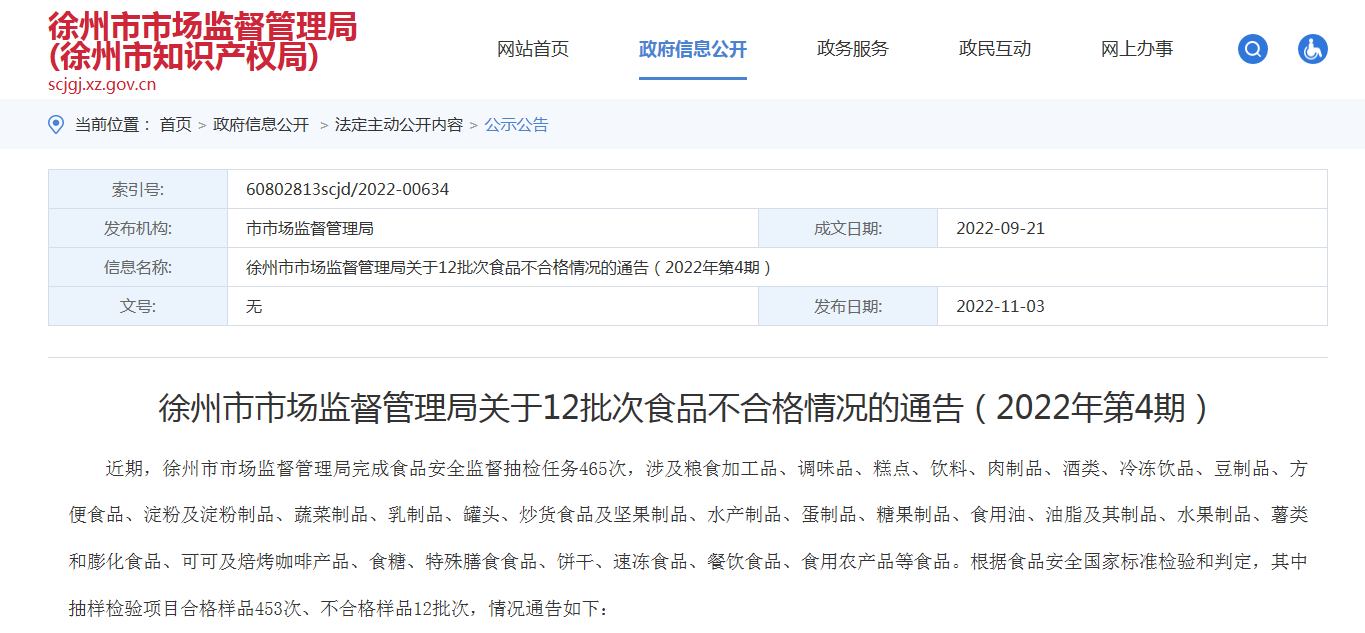Screen dimensions: 1365x633
Task: Click the location pin icon in breadcrumb
Action: [56, 125]
